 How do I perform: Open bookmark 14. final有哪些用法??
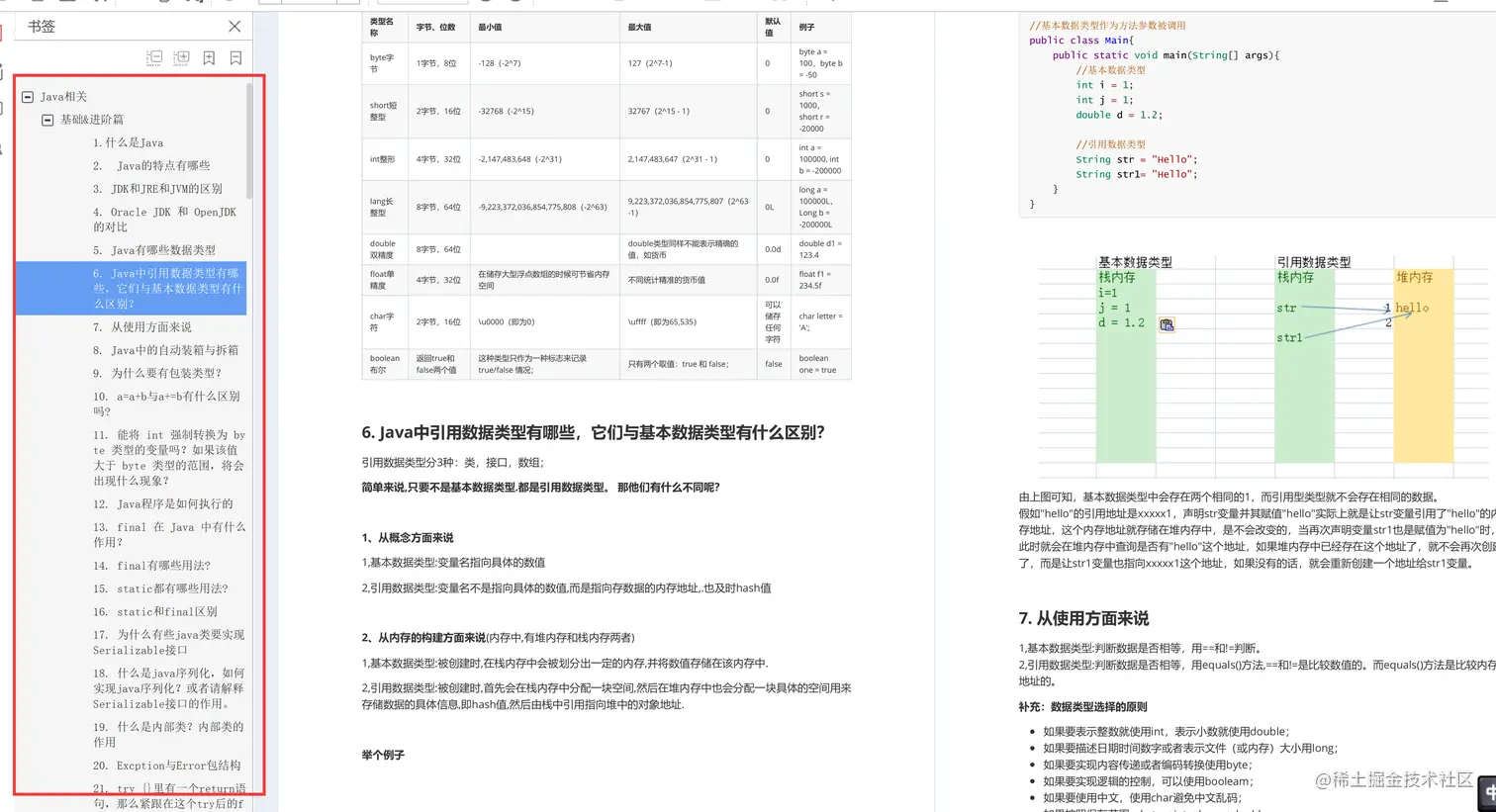pos(151,566)
